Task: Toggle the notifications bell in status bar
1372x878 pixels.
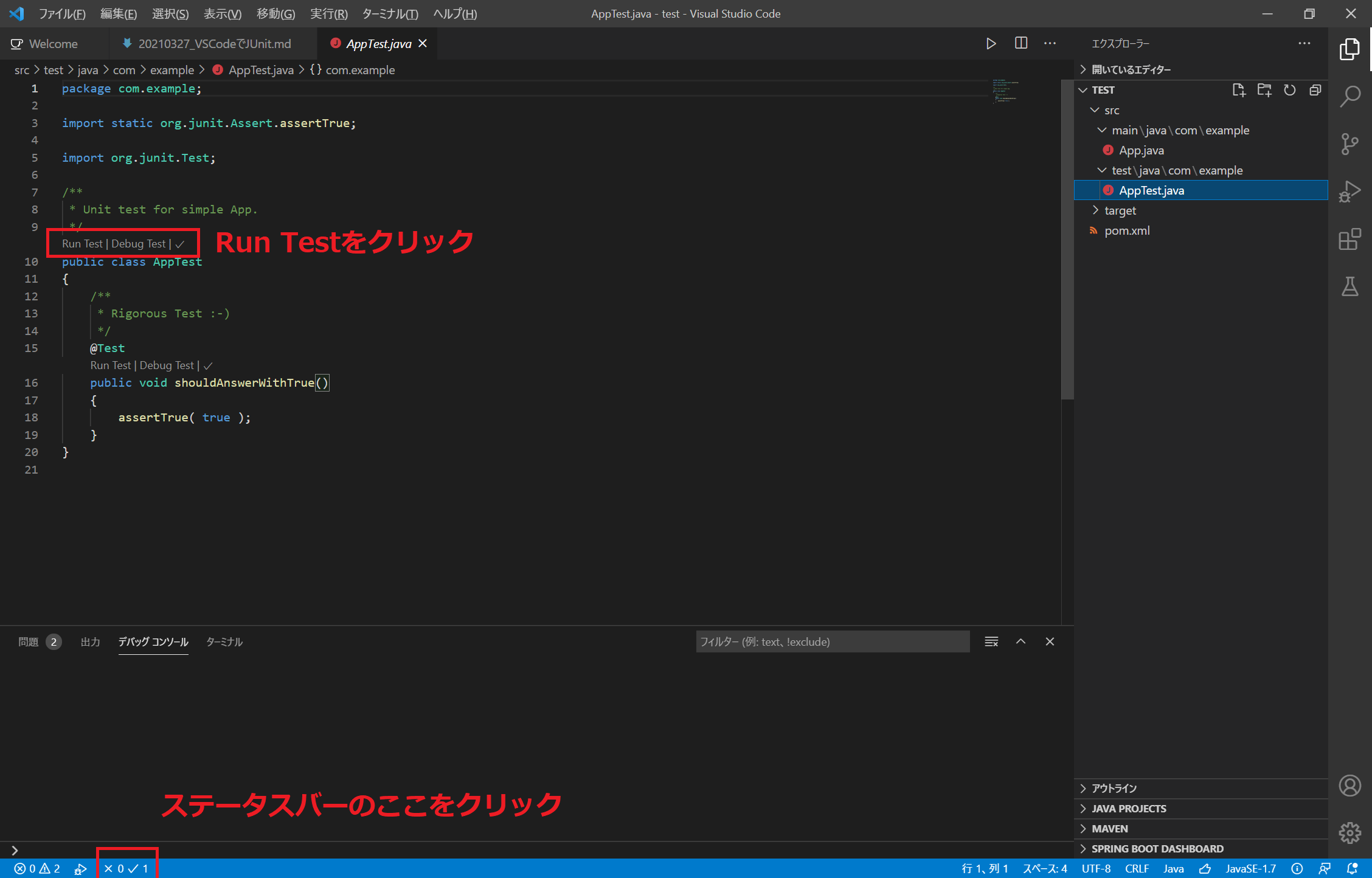Action: [x=1352, y=868]
